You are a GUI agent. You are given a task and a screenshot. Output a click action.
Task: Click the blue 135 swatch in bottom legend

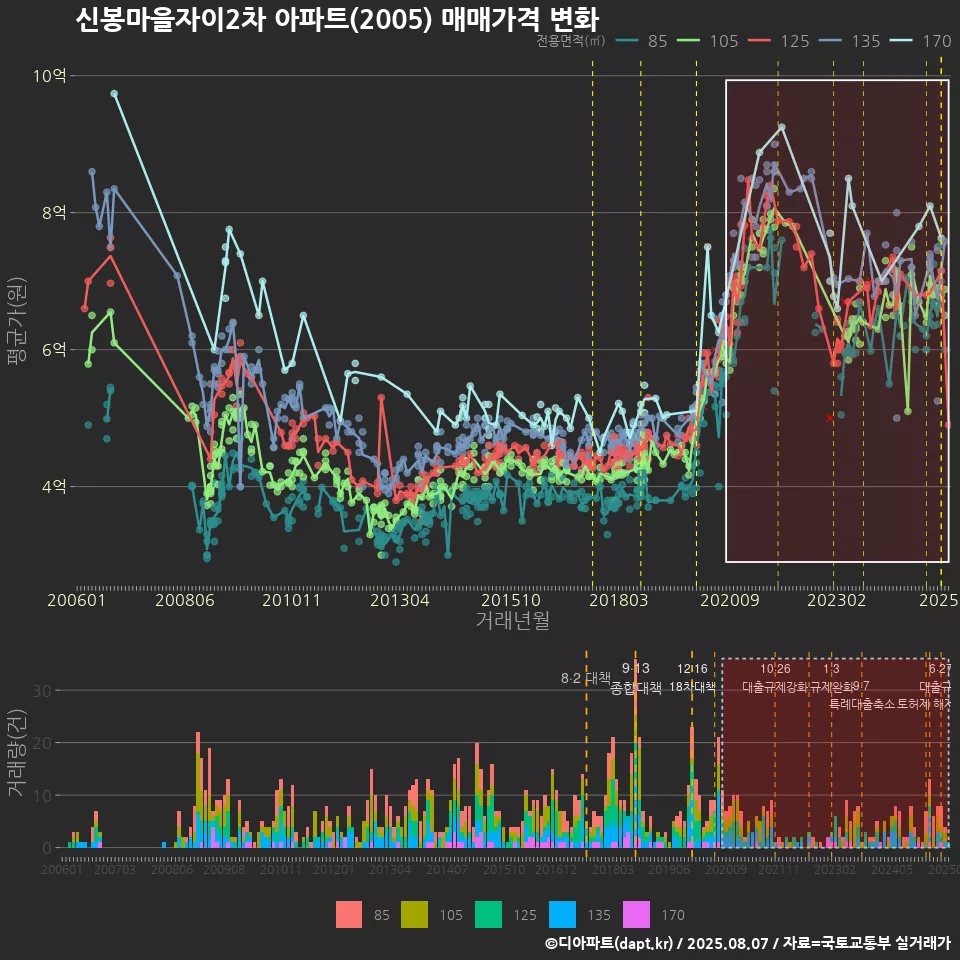point(563,915)
